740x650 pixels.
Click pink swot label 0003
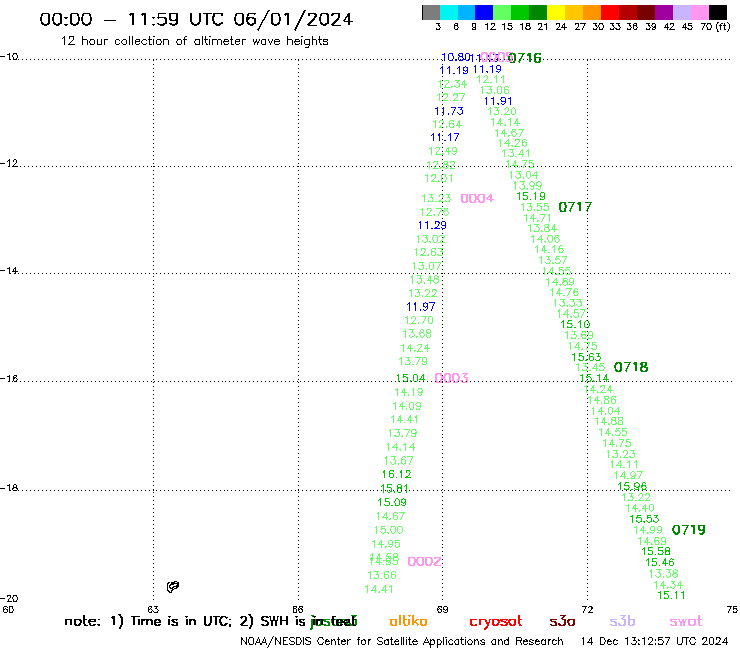pyautogui.click(x=451, y=378)
